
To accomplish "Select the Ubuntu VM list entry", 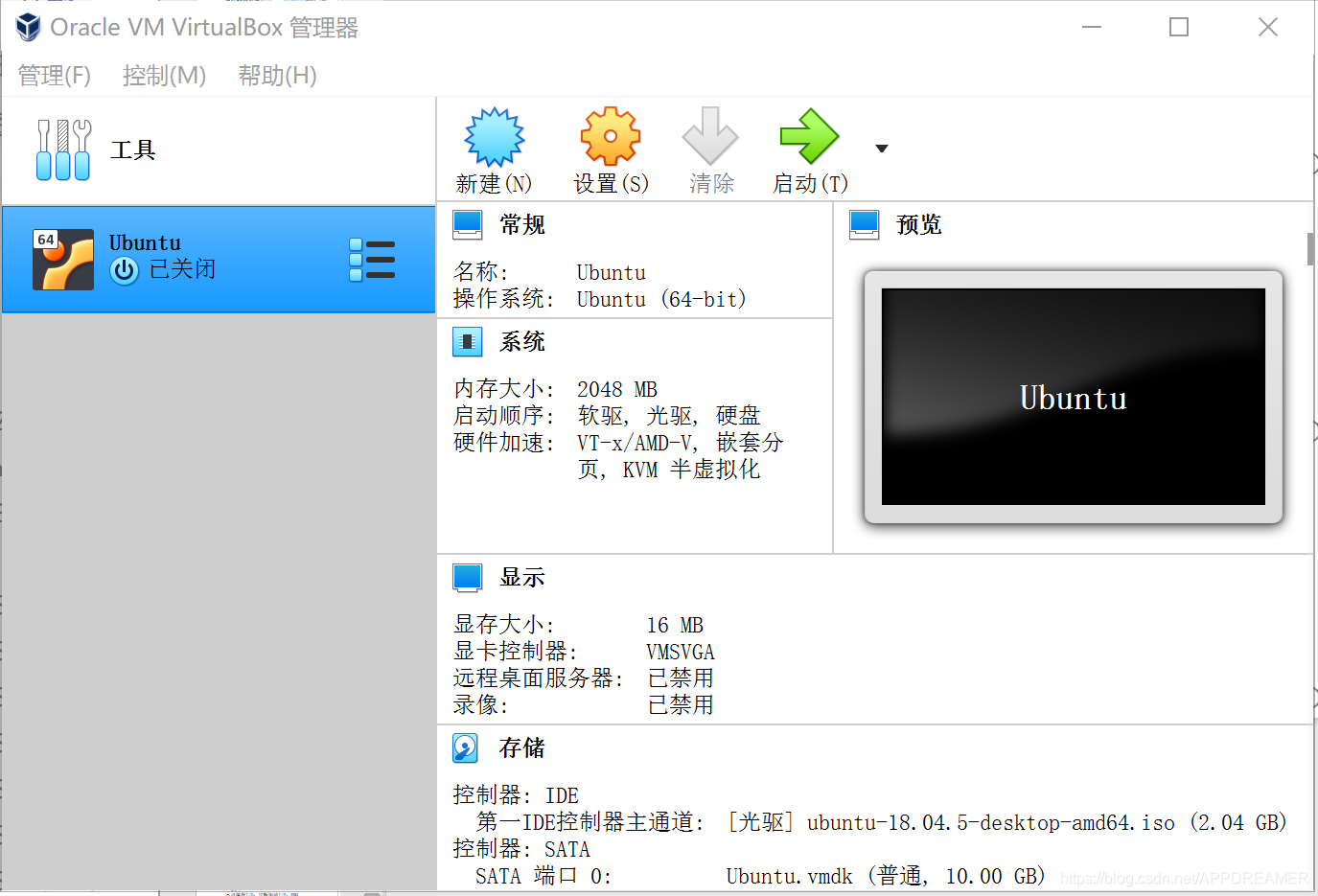I will point(219,260).
